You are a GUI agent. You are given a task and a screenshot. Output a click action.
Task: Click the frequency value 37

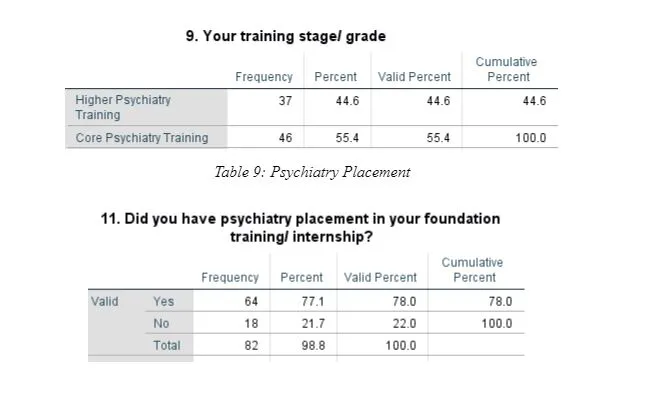click(x=285, y=100)
